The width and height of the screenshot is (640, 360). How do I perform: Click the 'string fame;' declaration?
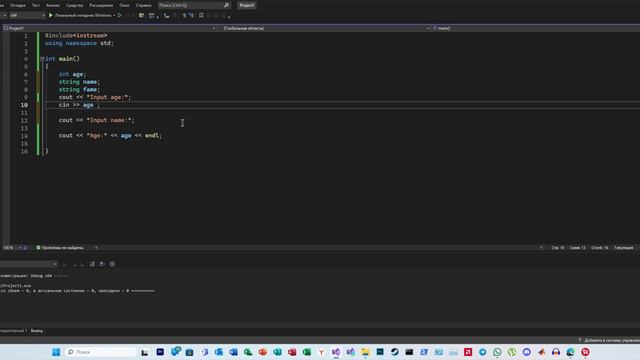coord(79,89)
